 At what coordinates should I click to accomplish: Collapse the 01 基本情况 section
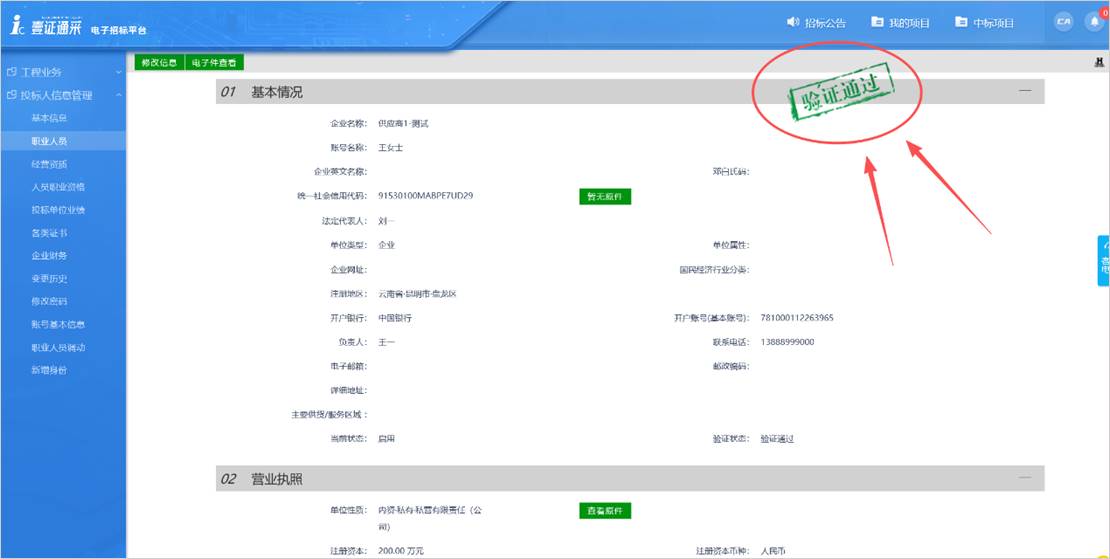1024,92
